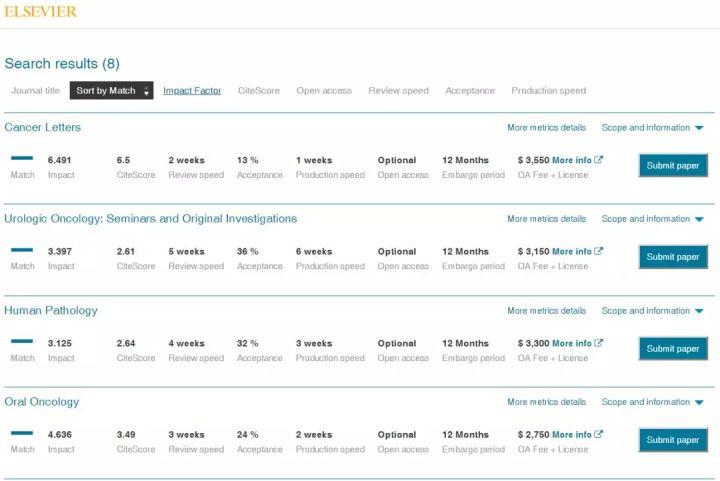This screenshot has height=481, width=720.
Task: Expand Scope and information for Urologic Oncology
Action: click(x=652, y=219)
